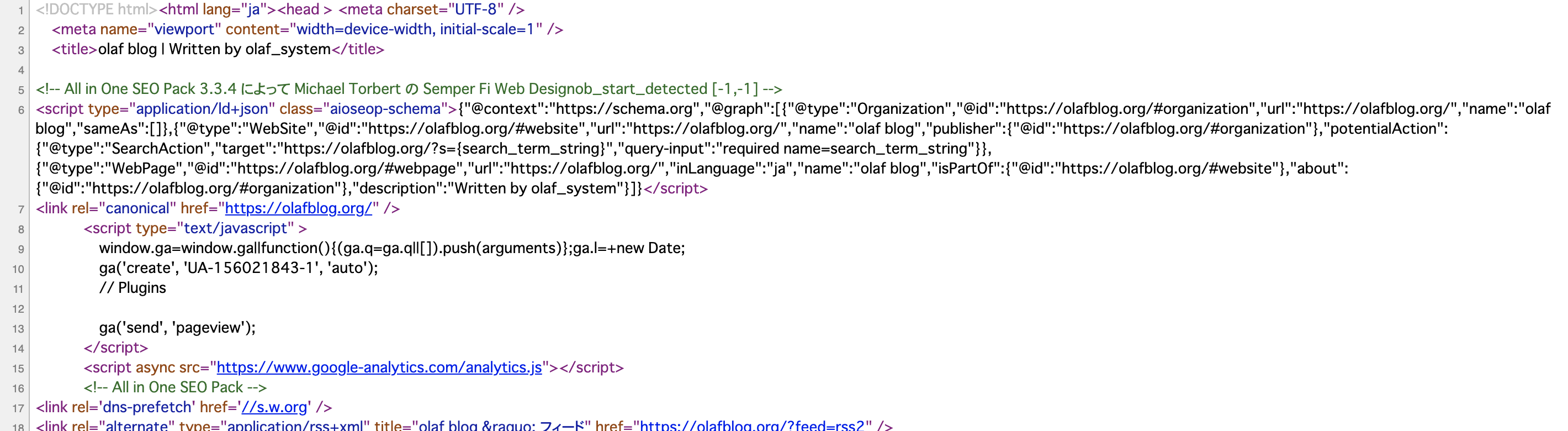The image size is (1568, 431).
Task: Click the "sameAs":[] JSON entry
Action: click(124, 129)
